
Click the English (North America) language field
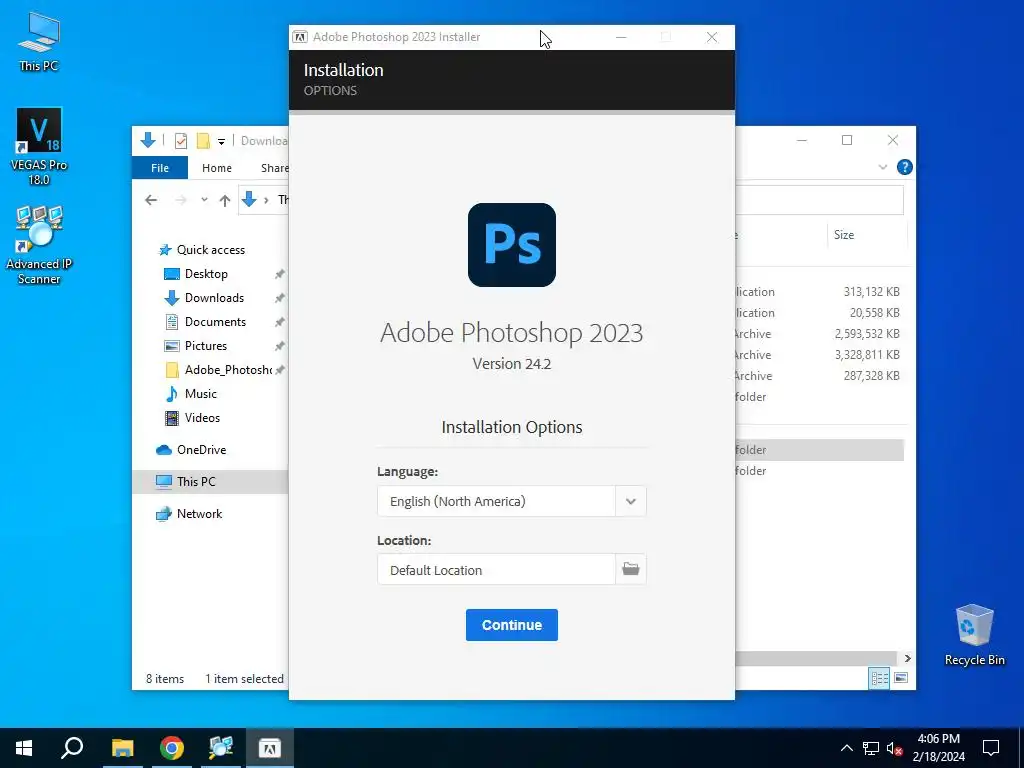point(496,502)
